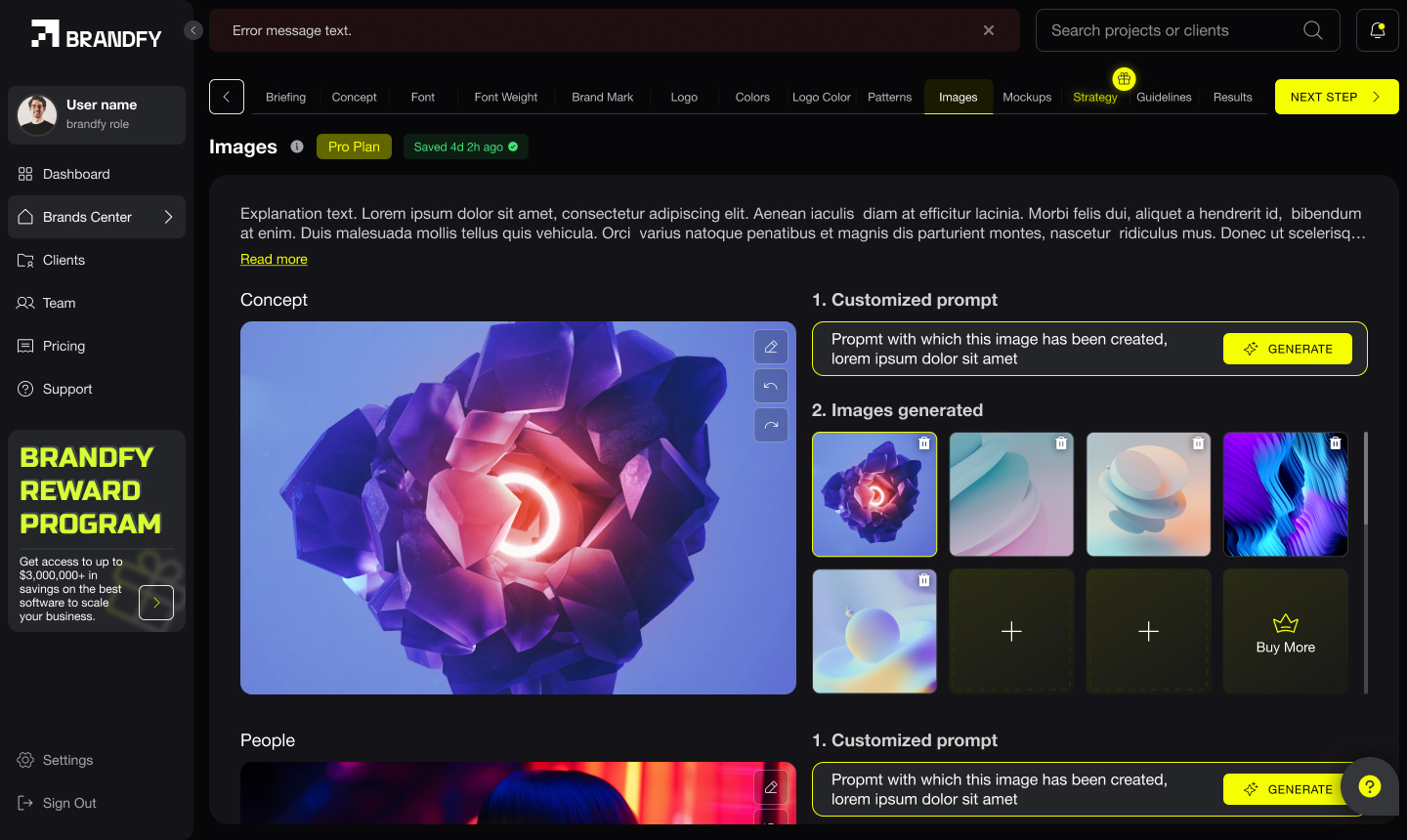Open the Guidelines tab
This screenshot has width=1407, height=840.
coord(1164,97)
